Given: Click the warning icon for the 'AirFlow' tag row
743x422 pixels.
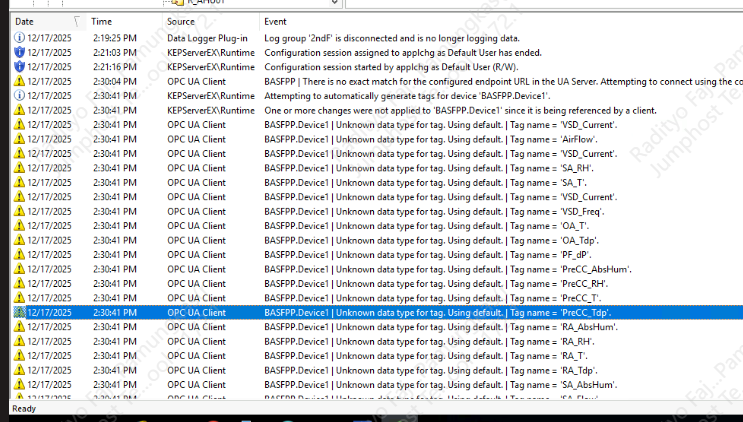Looking at the screenshot, I should 19,139.
